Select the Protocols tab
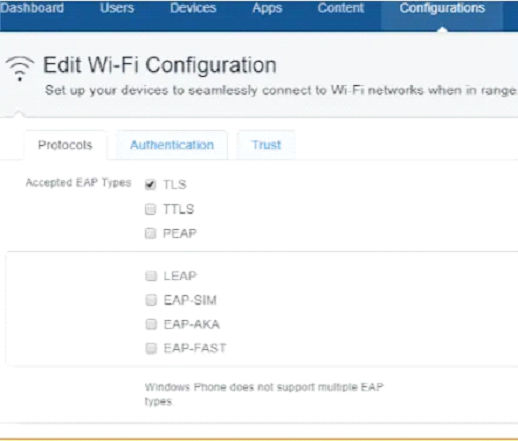This screenshot has height=441, width=518. (x=65, y=145)
